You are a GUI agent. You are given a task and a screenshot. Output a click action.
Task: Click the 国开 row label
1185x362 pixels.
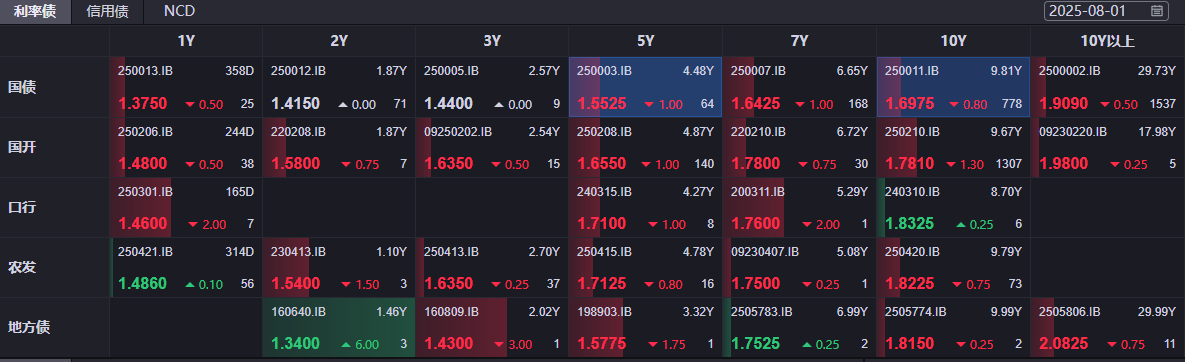[x=22, y=147]
